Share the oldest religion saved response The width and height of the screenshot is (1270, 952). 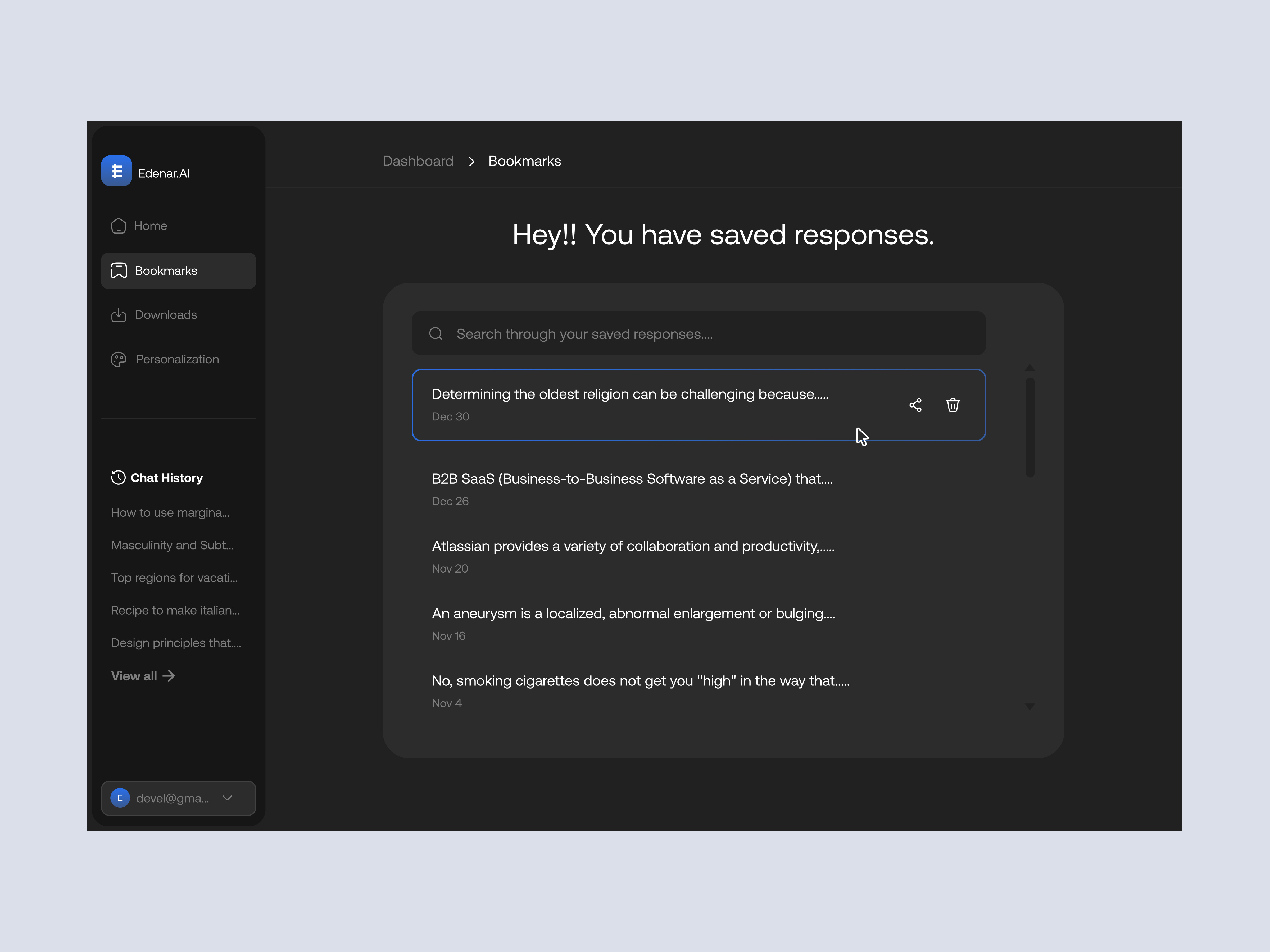point(915,405)
